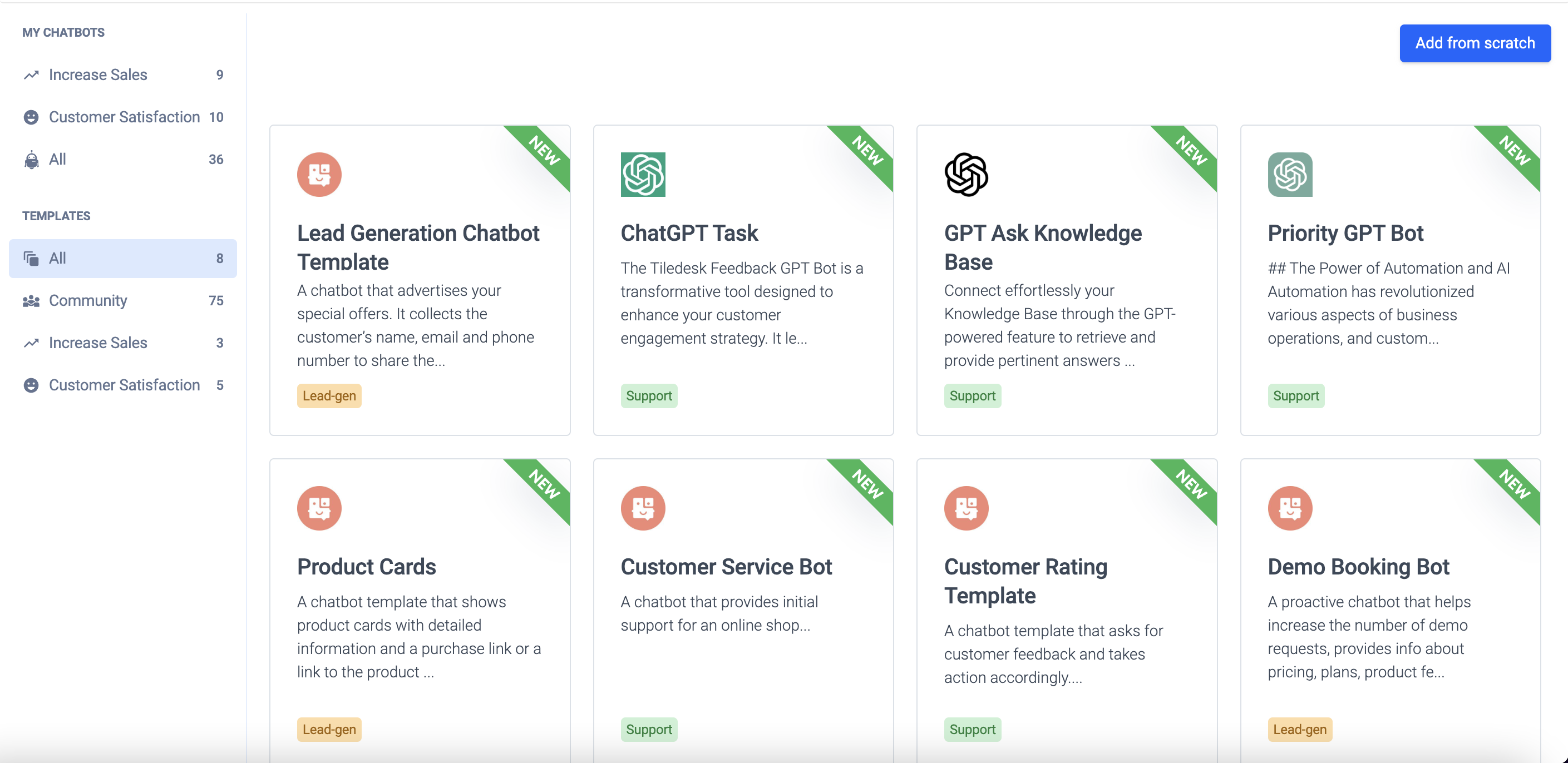Open Increase Sales under Templates
The width and height of the screenshot is (1568, 763).
pos(98,343)
